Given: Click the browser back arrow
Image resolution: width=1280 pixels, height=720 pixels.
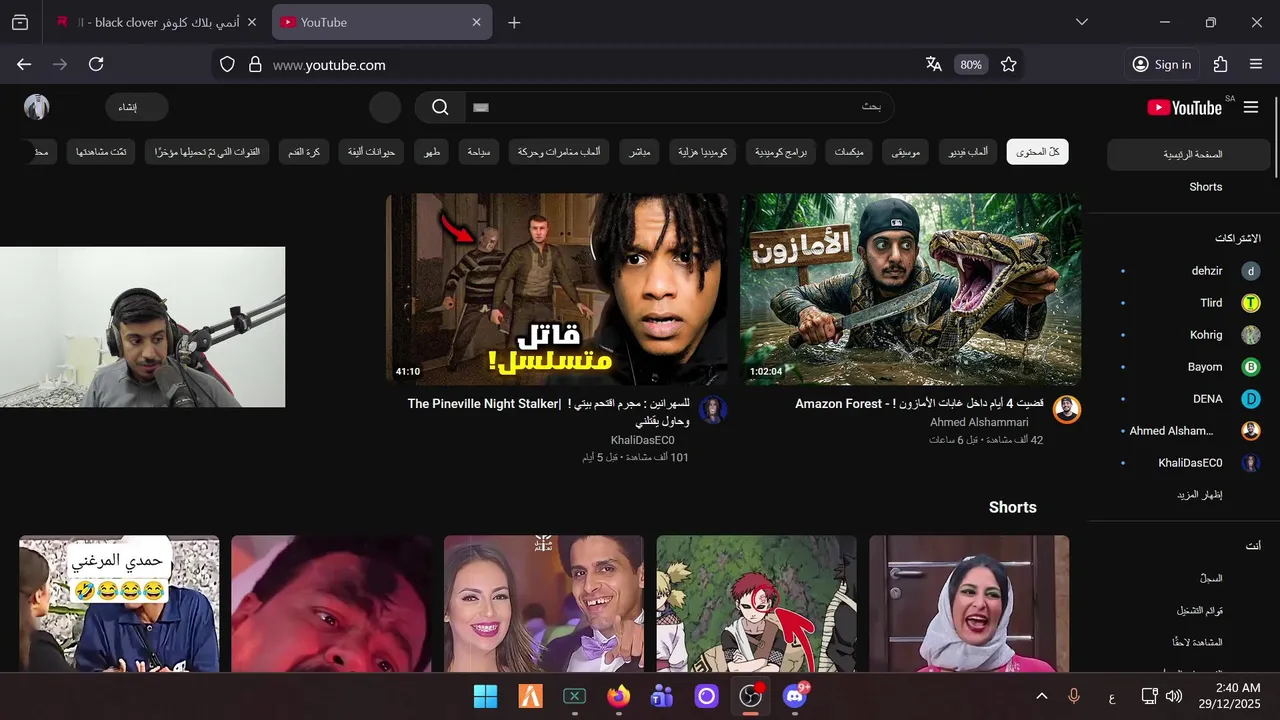Looking at the screenshot, I should tap(24, 64).
